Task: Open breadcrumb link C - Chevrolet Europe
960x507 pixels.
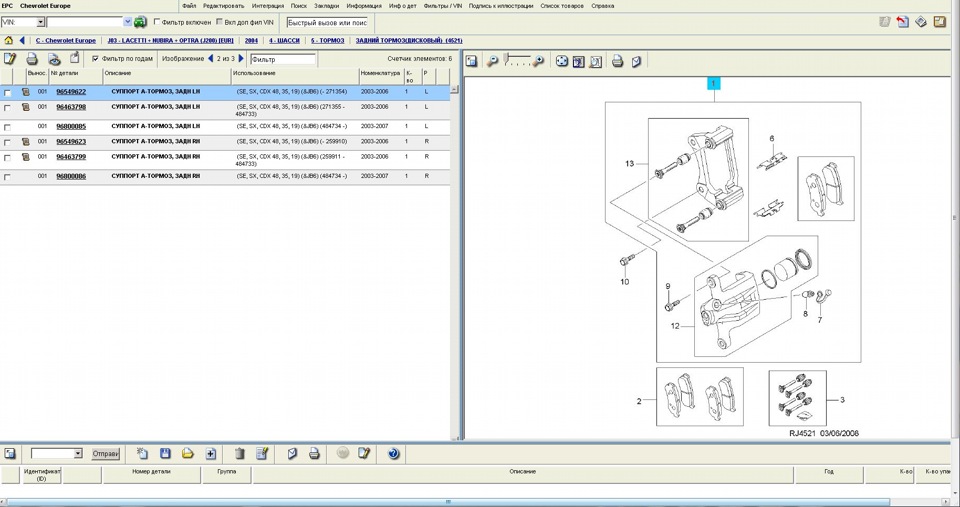Action: 66,40
